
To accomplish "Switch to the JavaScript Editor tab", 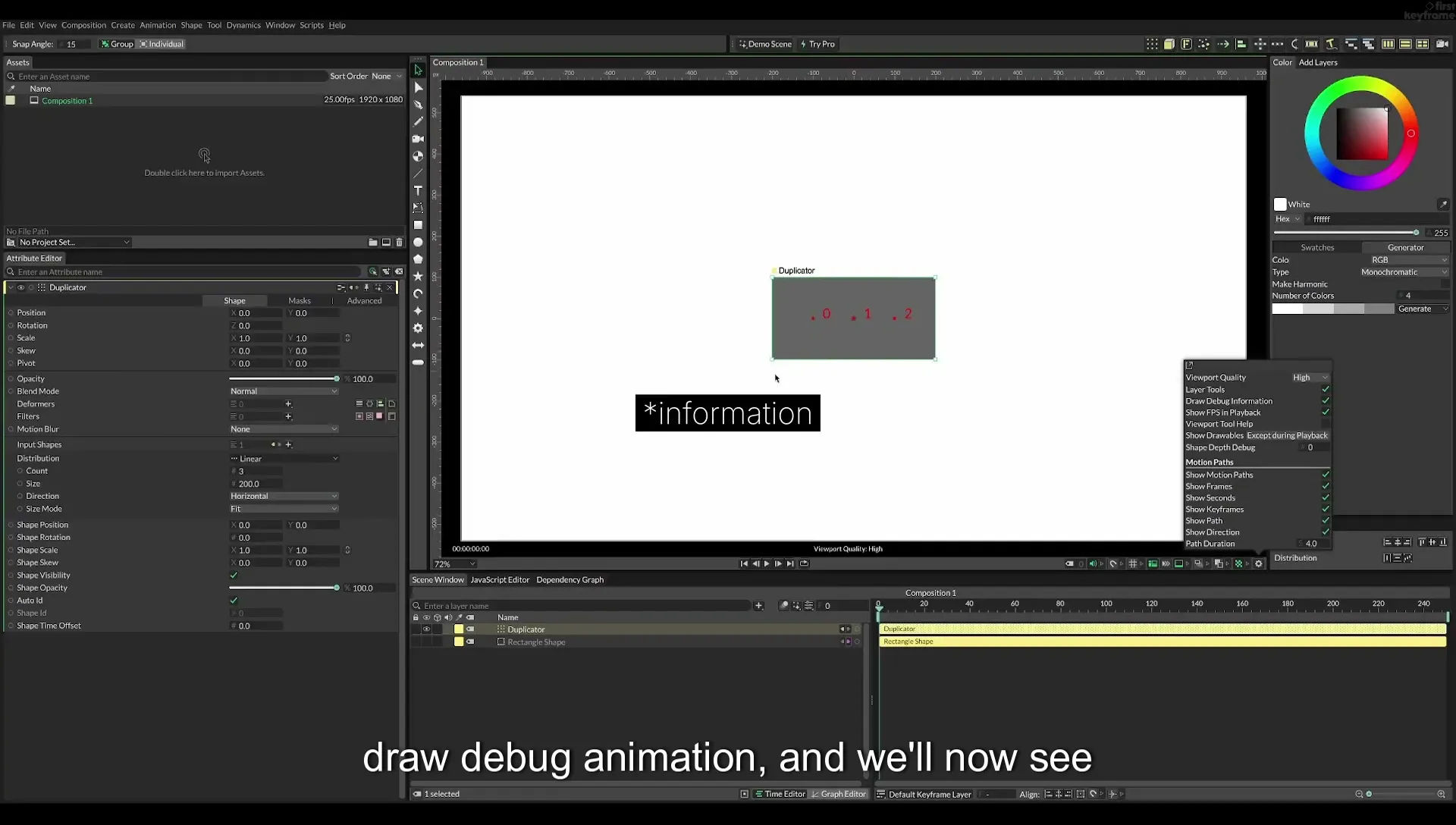I will pyautogui.click(x=500, y=579).
